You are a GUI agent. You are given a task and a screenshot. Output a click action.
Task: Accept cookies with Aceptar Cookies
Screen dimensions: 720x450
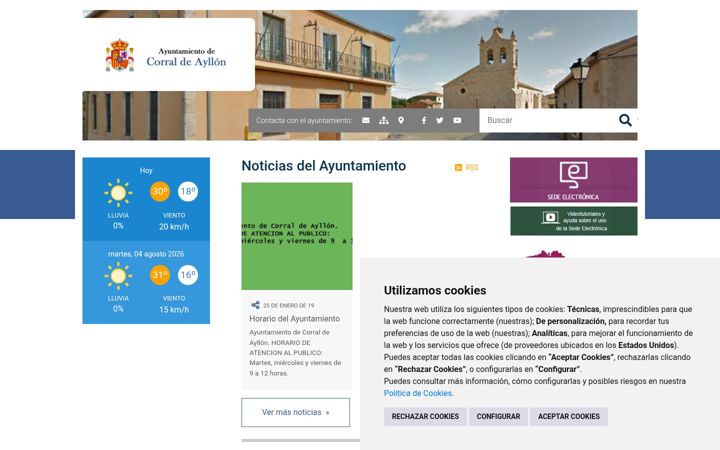coord(569,416)
